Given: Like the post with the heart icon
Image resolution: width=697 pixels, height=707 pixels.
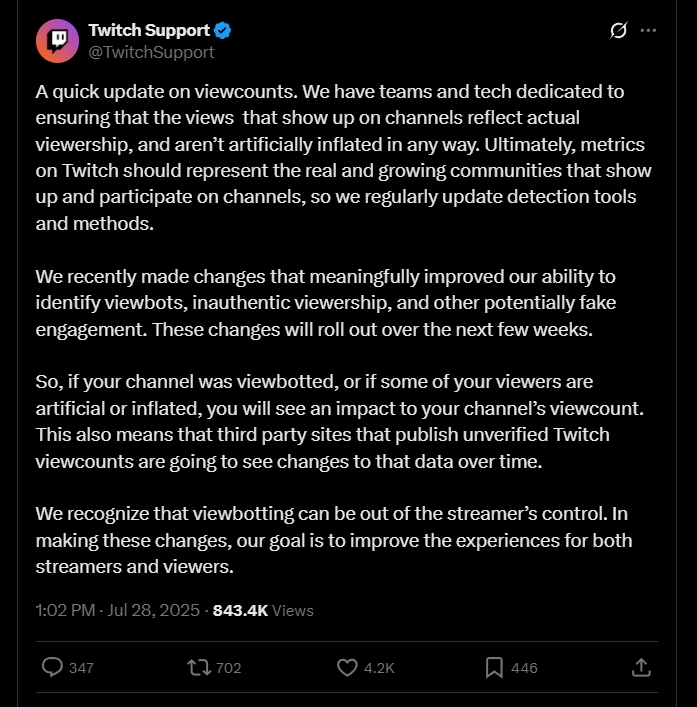Looking at the screenshot, I should [x=347, y=667].
